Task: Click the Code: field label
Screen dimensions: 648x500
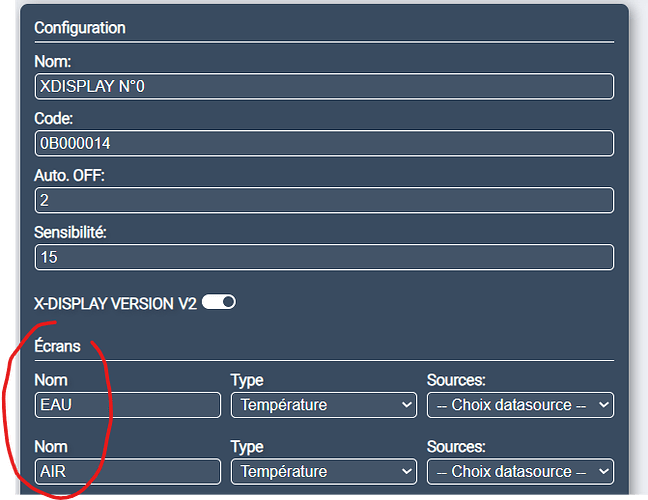Action: tap(54, 119)
